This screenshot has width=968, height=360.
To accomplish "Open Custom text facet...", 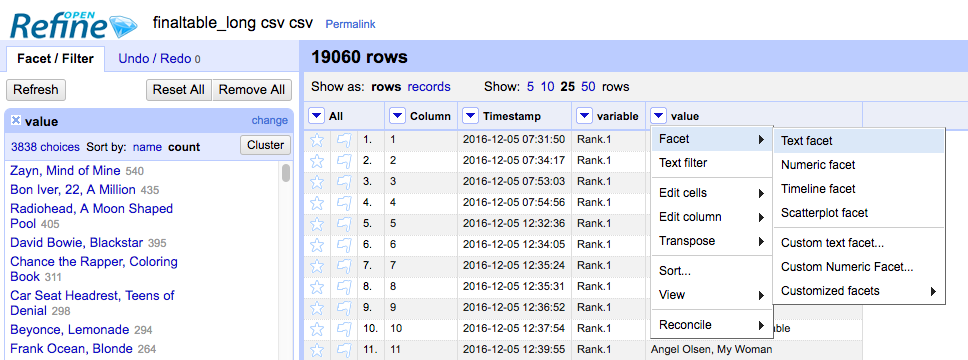I will (859, 243).
